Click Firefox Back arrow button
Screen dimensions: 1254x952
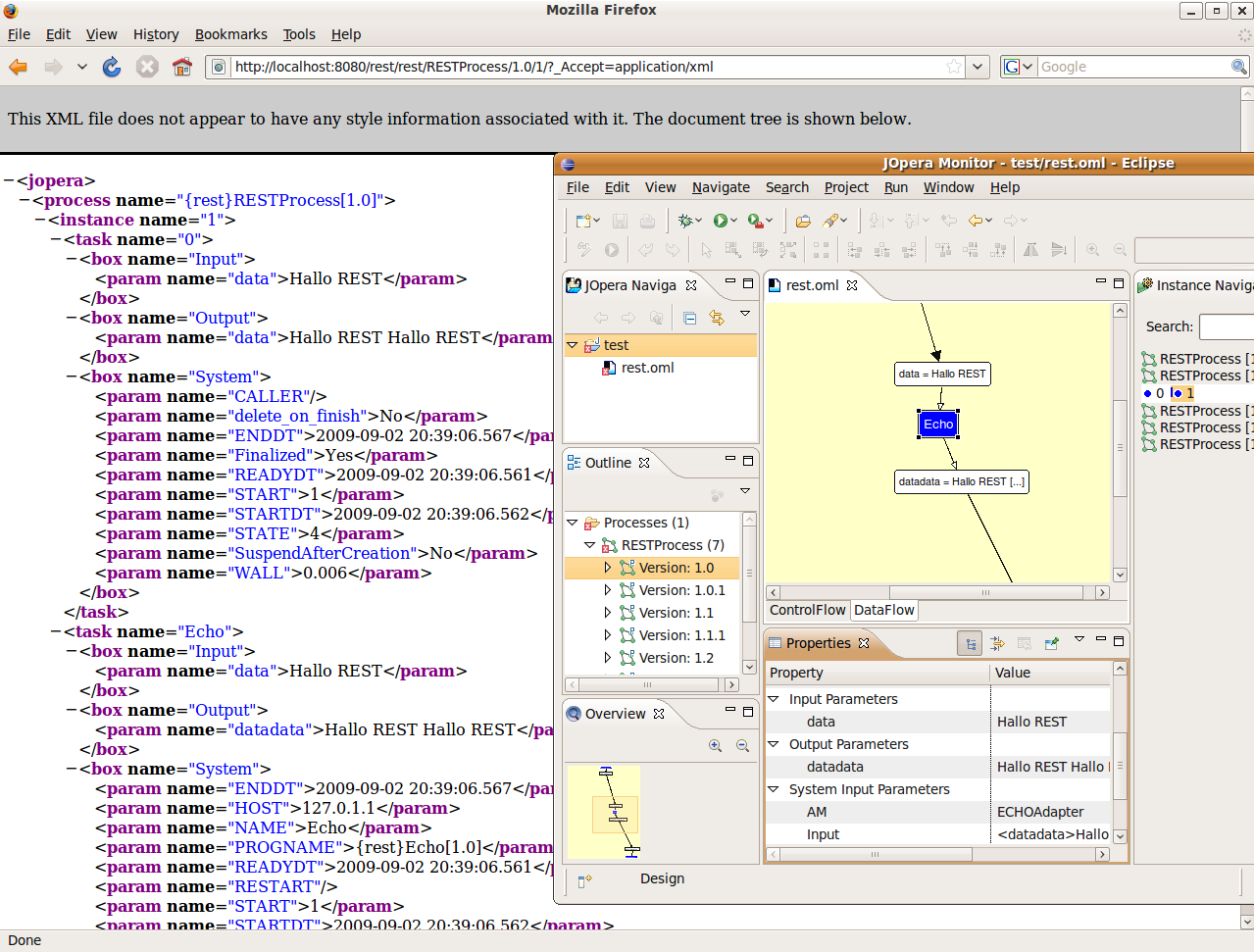(x=19, y=67)
